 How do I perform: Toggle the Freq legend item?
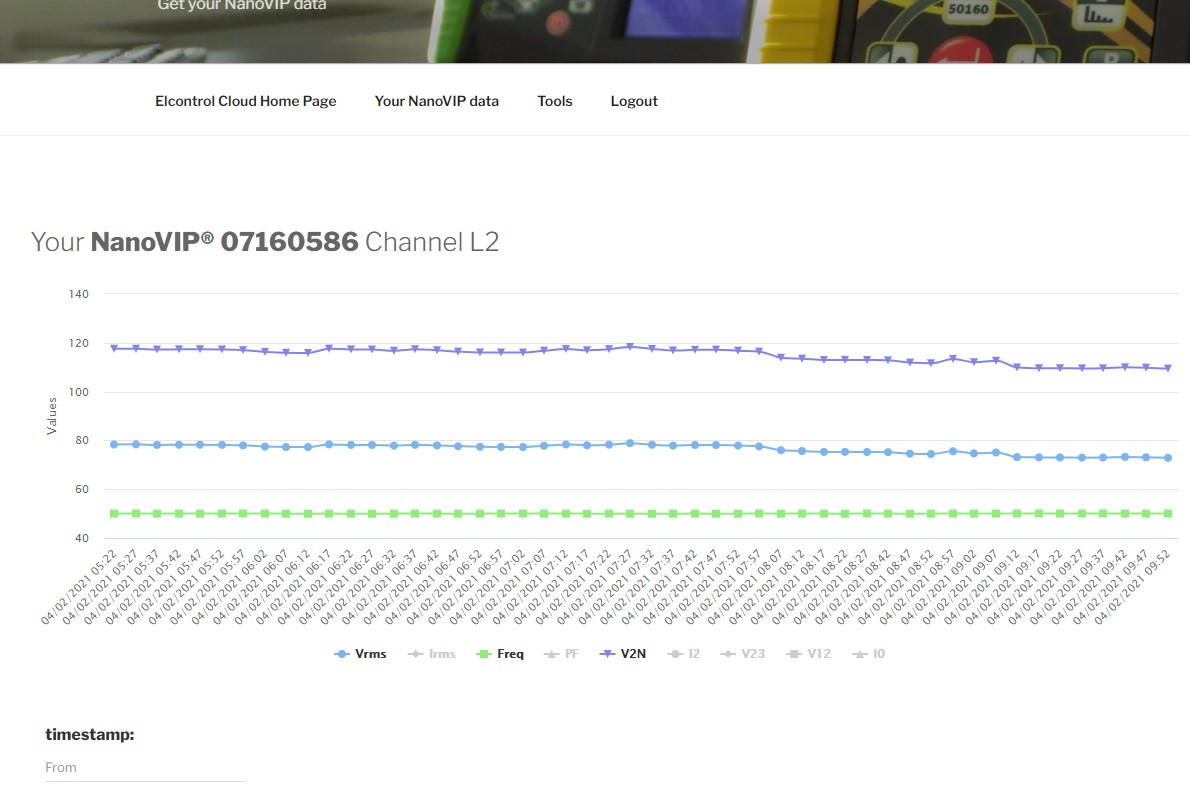point(501,654)
